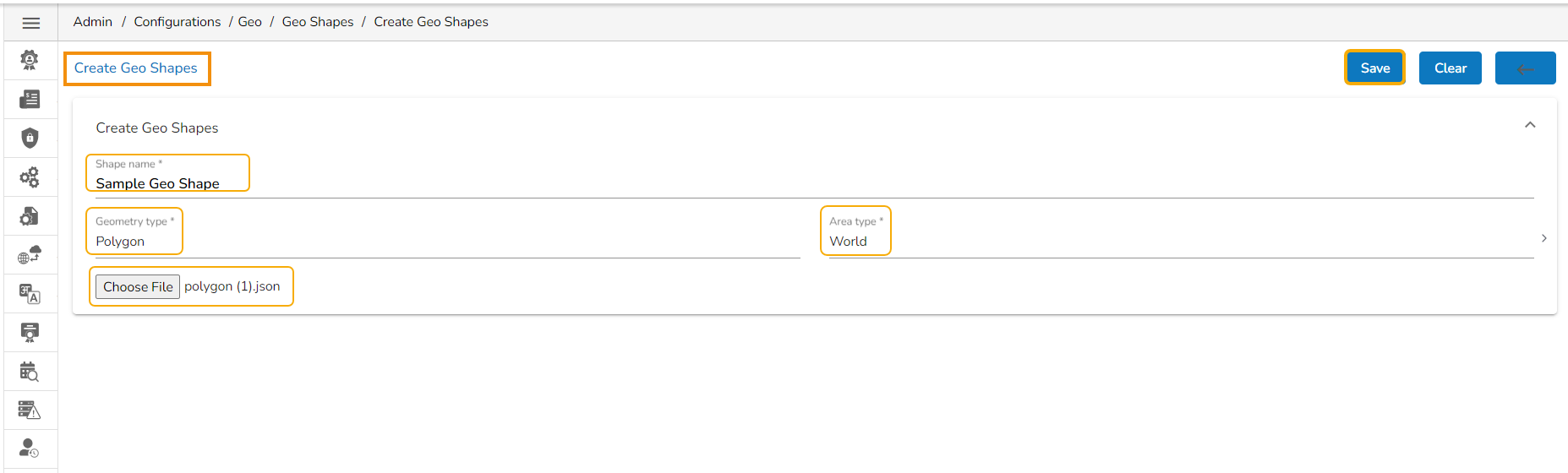This screenshot has height=473, width=1568.
Task: Save the geo shape
Action: (x=1374, y=68)
